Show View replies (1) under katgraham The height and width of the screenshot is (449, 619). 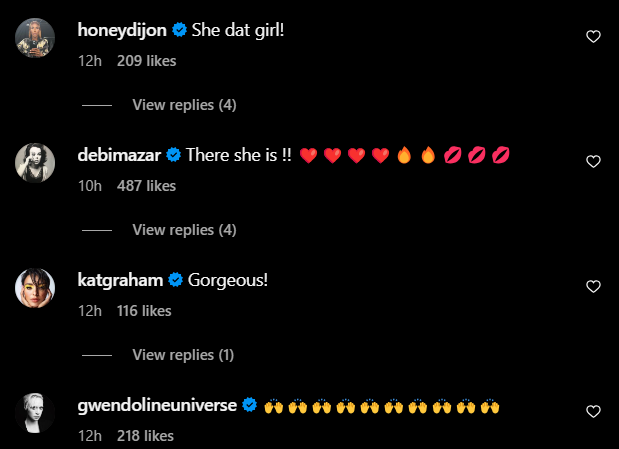point(183,355)
